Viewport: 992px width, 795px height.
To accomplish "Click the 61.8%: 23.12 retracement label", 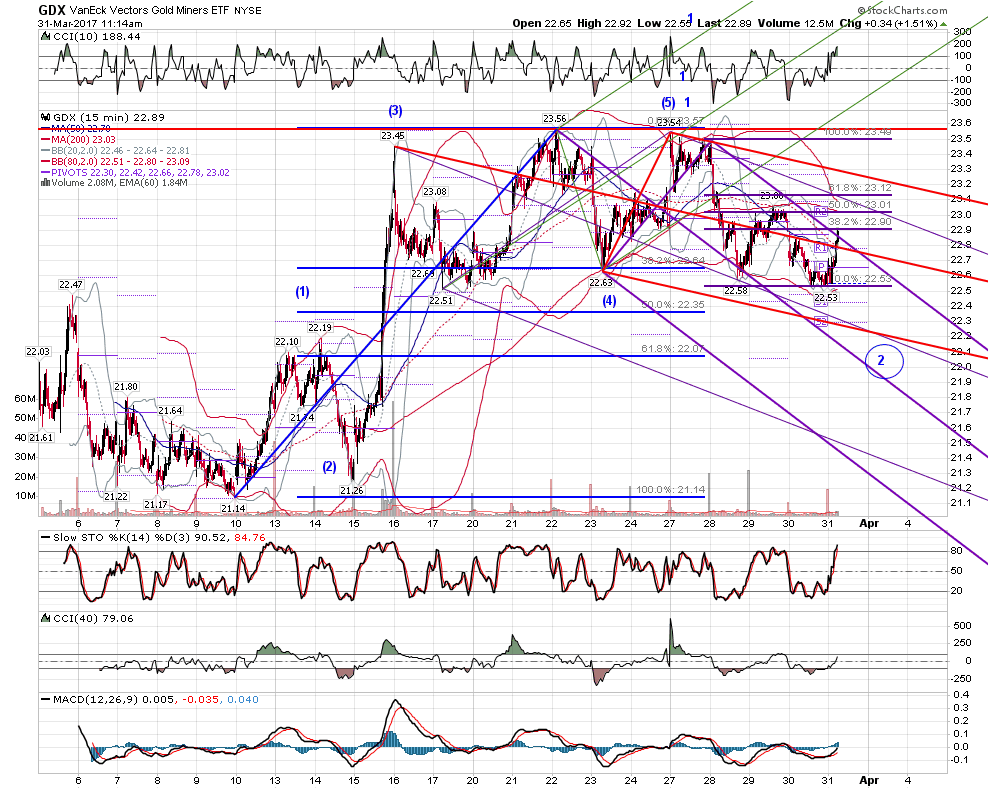I will (x=860, y=188).
